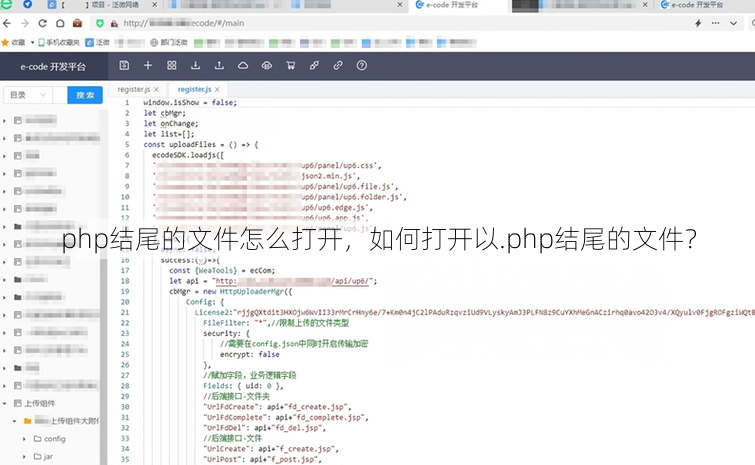Image resolution: width=755 pixels, height=465 pixels.
Task: Click code line 'const uploadFiles = () => {'
Action: tap(201, 144)
